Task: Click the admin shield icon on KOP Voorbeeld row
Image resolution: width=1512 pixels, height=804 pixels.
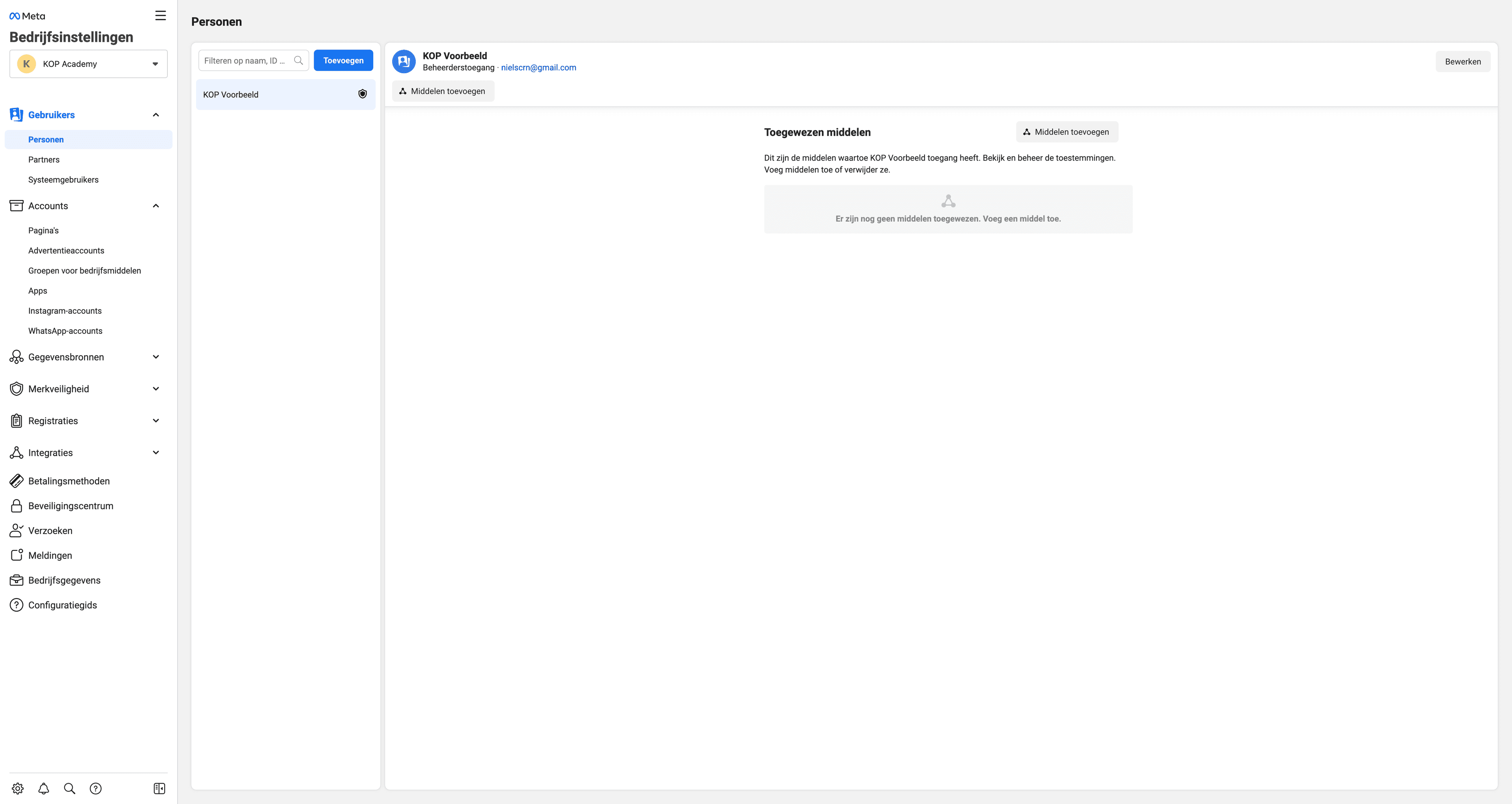Action: tap(363, 94)
